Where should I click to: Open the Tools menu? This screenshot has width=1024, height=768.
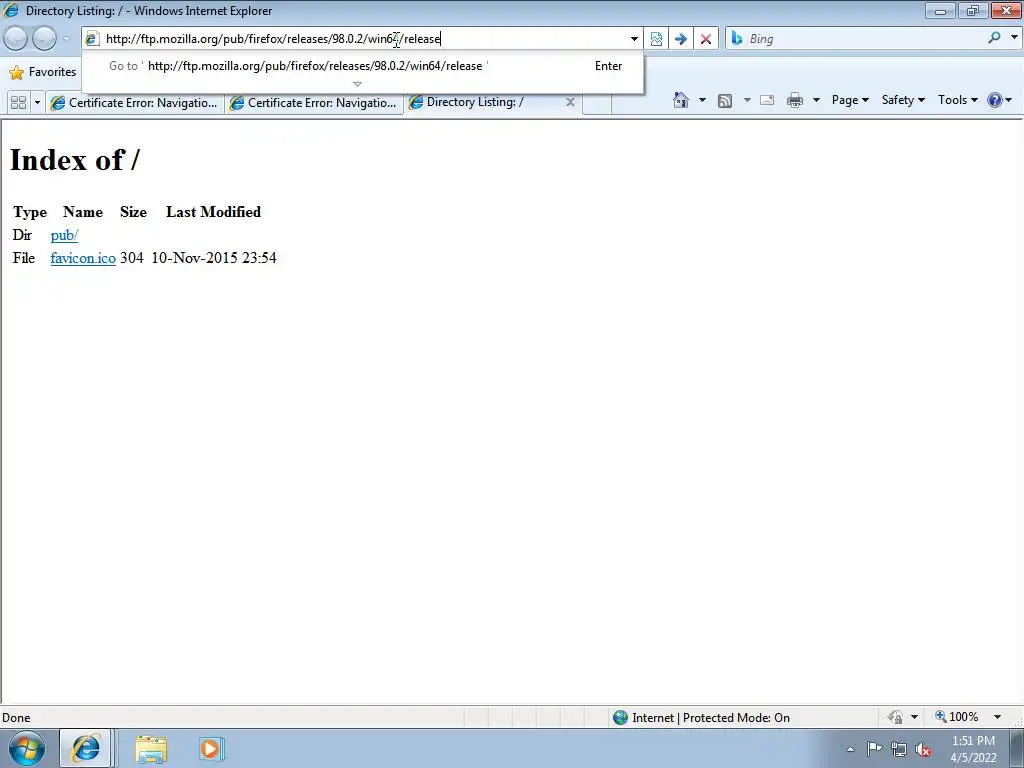(x=957, y=100)
